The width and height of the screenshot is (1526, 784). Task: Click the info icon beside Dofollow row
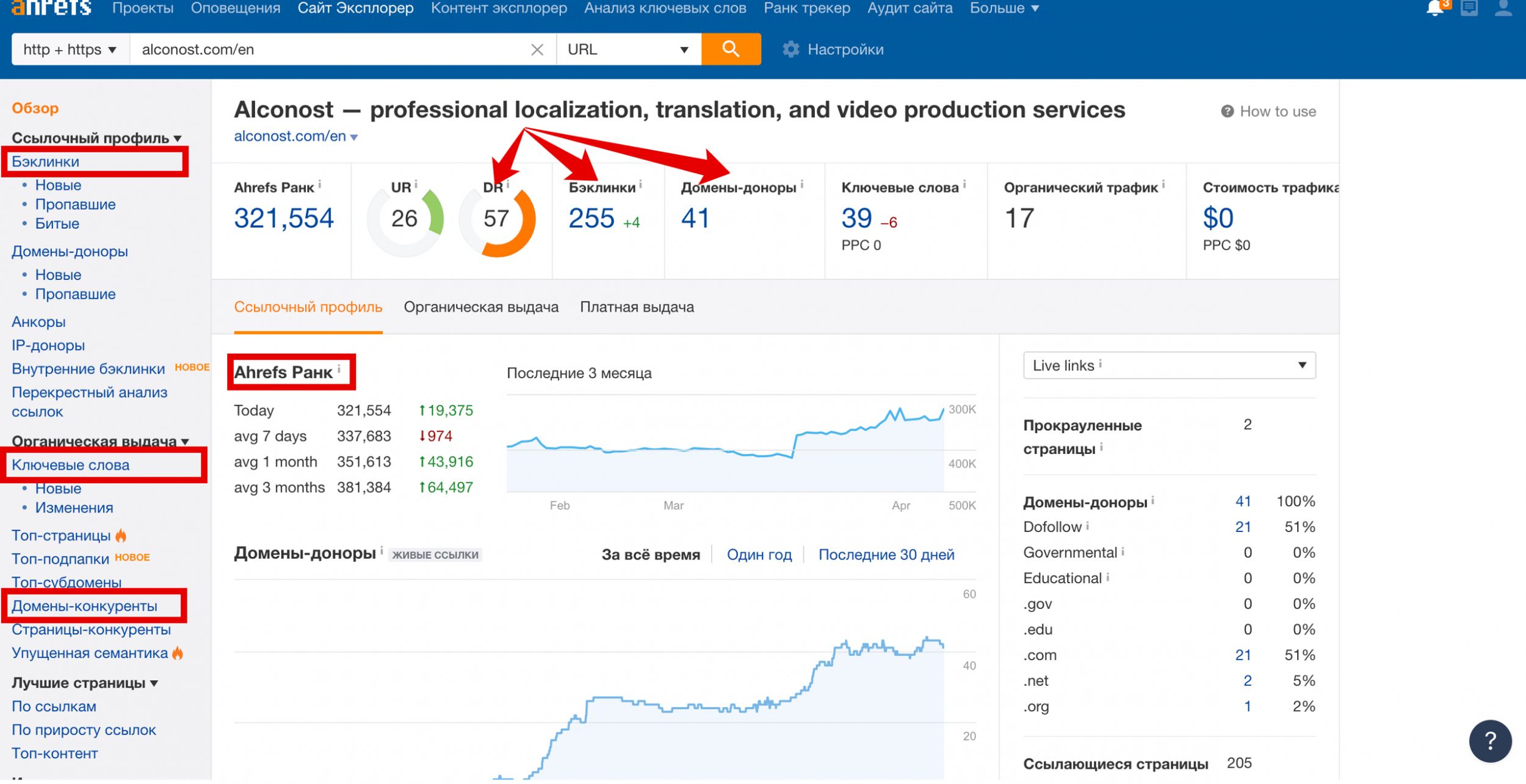pyautogui.click(x=1087, y=526)
